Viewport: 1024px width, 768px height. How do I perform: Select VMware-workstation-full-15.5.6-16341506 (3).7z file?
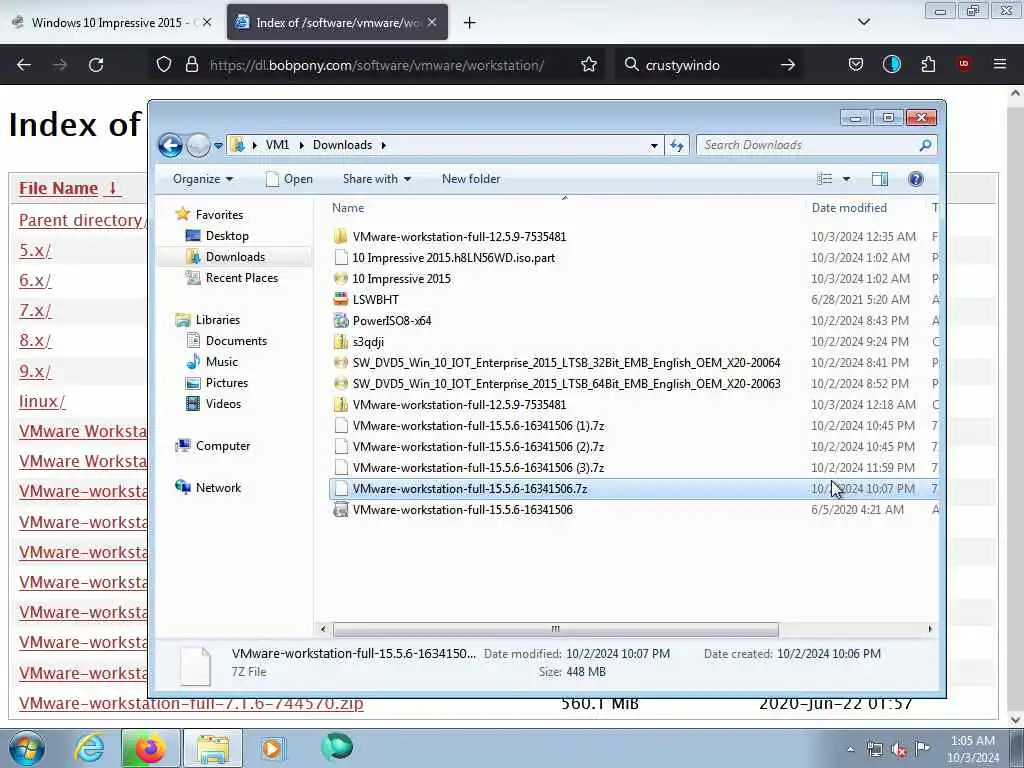click(468, 468)
